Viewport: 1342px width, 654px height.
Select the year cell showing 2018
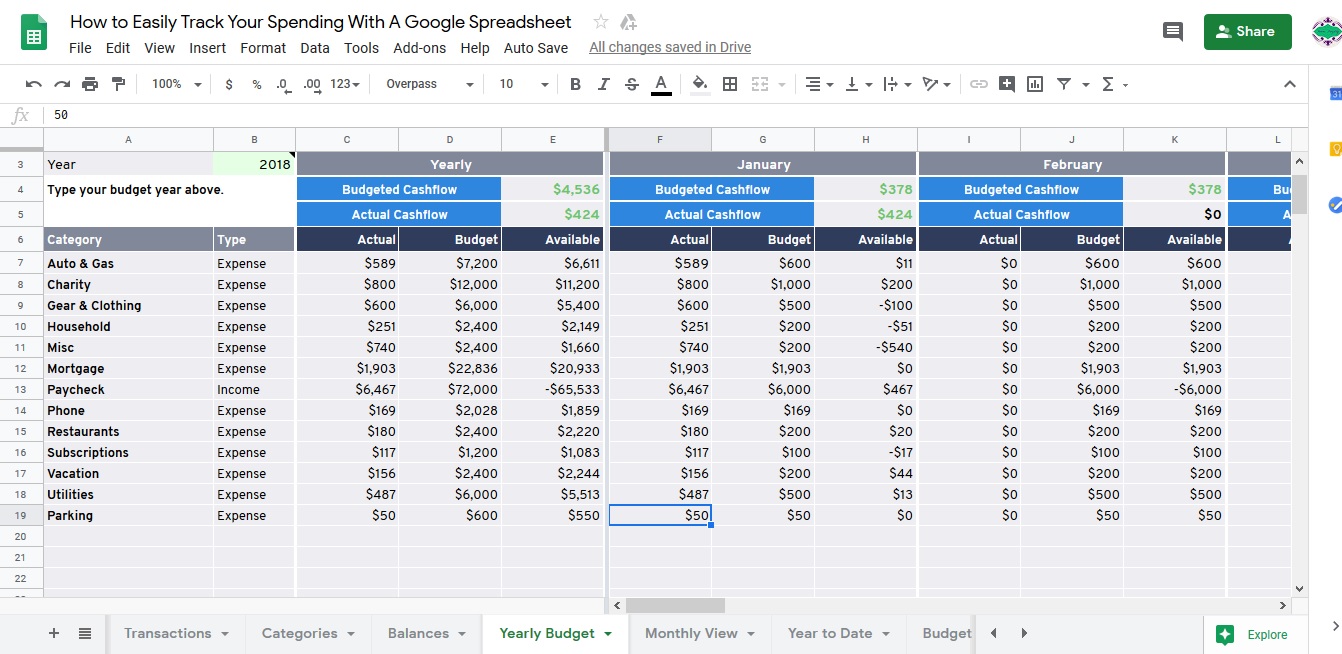(254, 164)
